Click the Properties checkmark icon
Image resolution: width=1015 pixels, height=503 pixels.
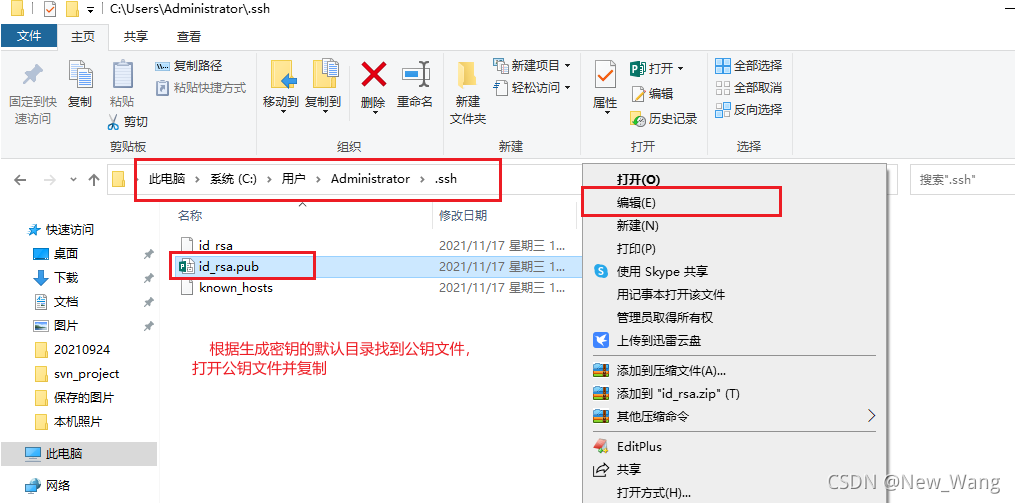(x=605, y=75)
